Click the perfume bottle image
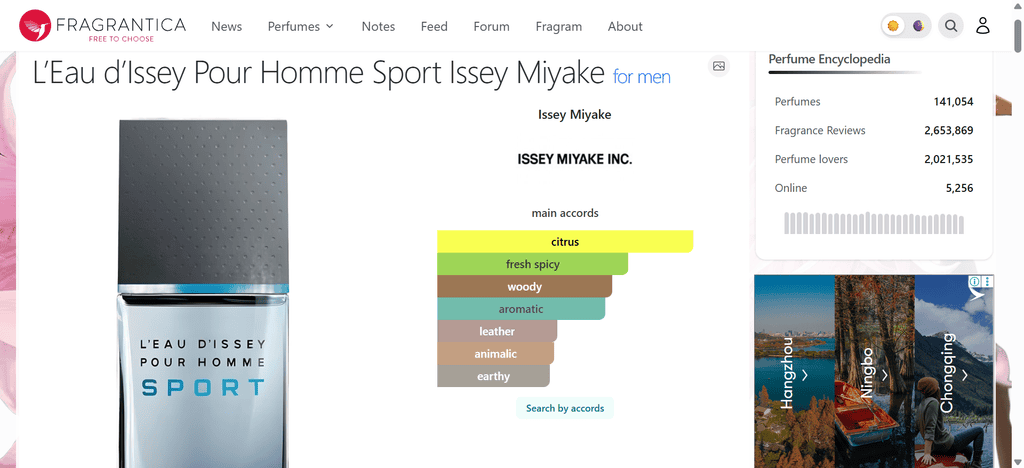 202,294
